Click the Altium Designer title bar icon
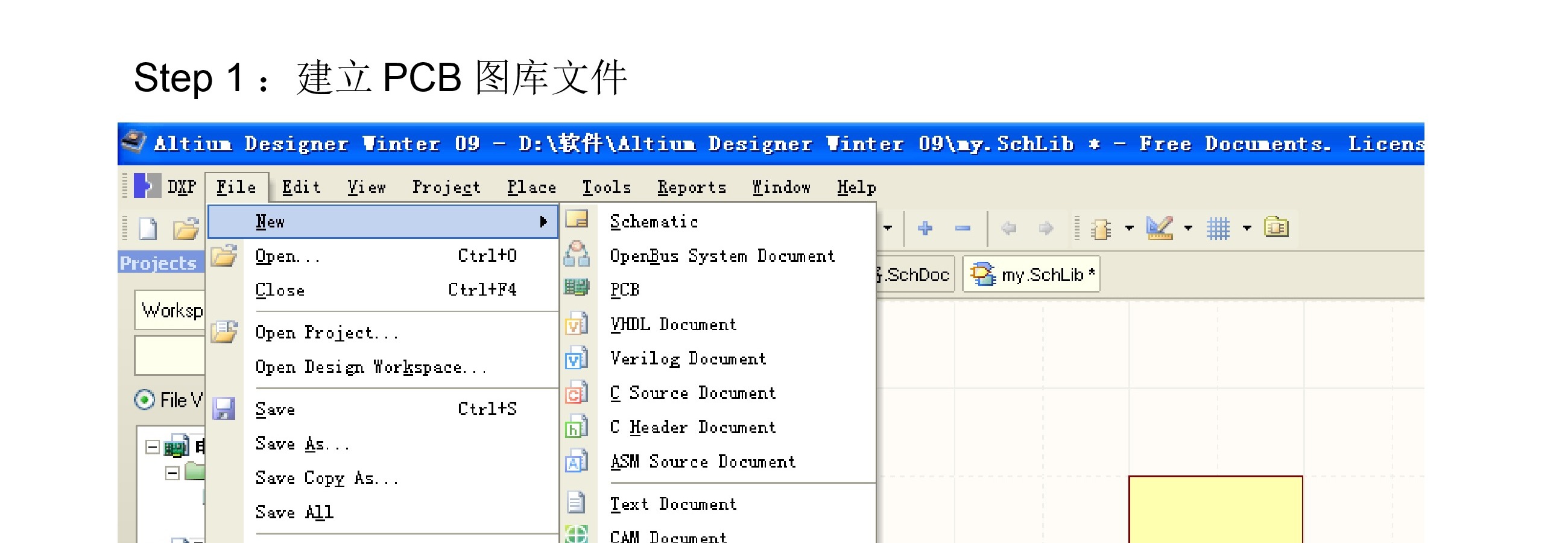 [x=134, y=143]
